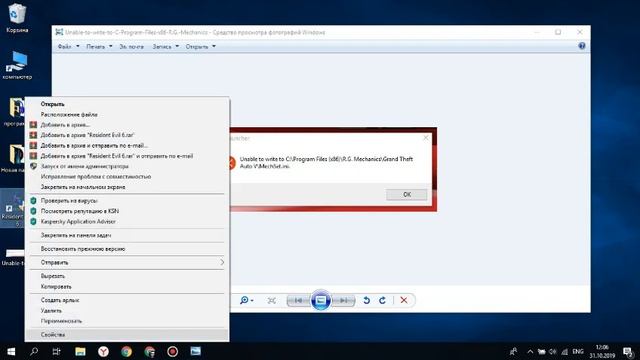Open Task View on the taskbar
640x360 pixels.
pyautogui.click(x=56, y=351)
